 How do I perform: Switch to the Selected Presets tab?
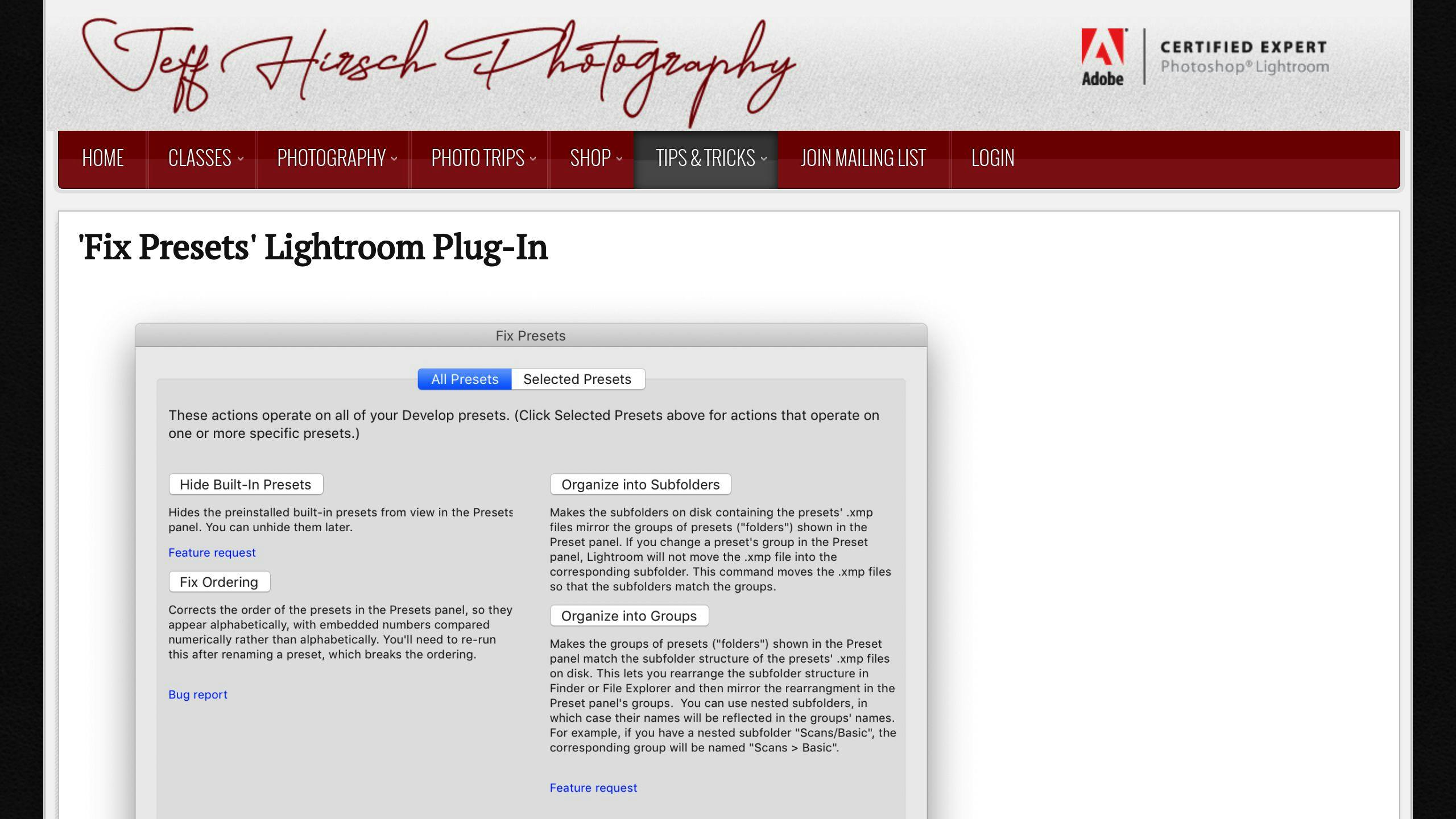coord(577,378)
